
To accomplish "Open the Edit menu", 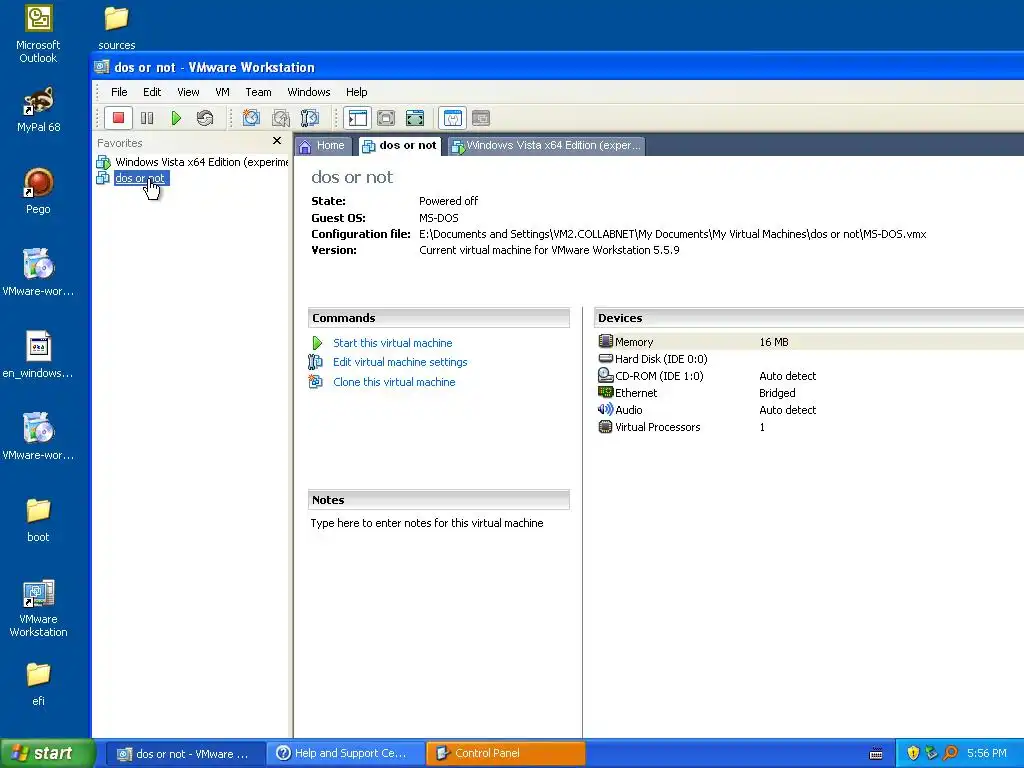I will tap(152, 92).
